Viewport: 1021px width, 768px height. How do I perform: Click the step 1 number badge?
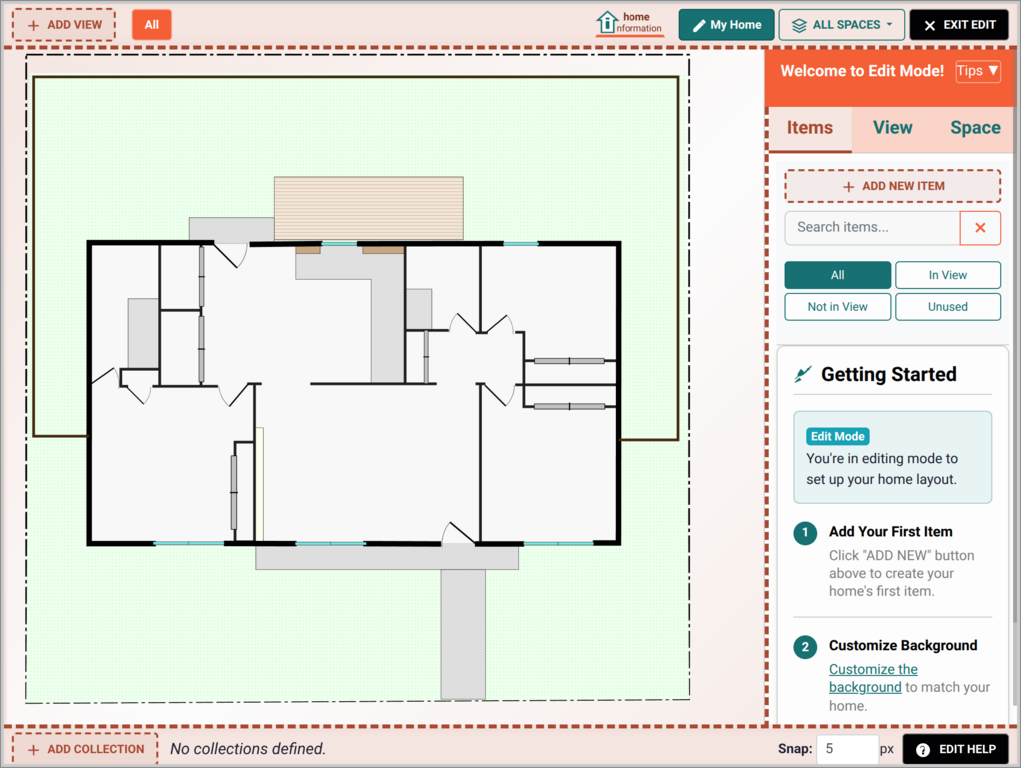[805, 533]
